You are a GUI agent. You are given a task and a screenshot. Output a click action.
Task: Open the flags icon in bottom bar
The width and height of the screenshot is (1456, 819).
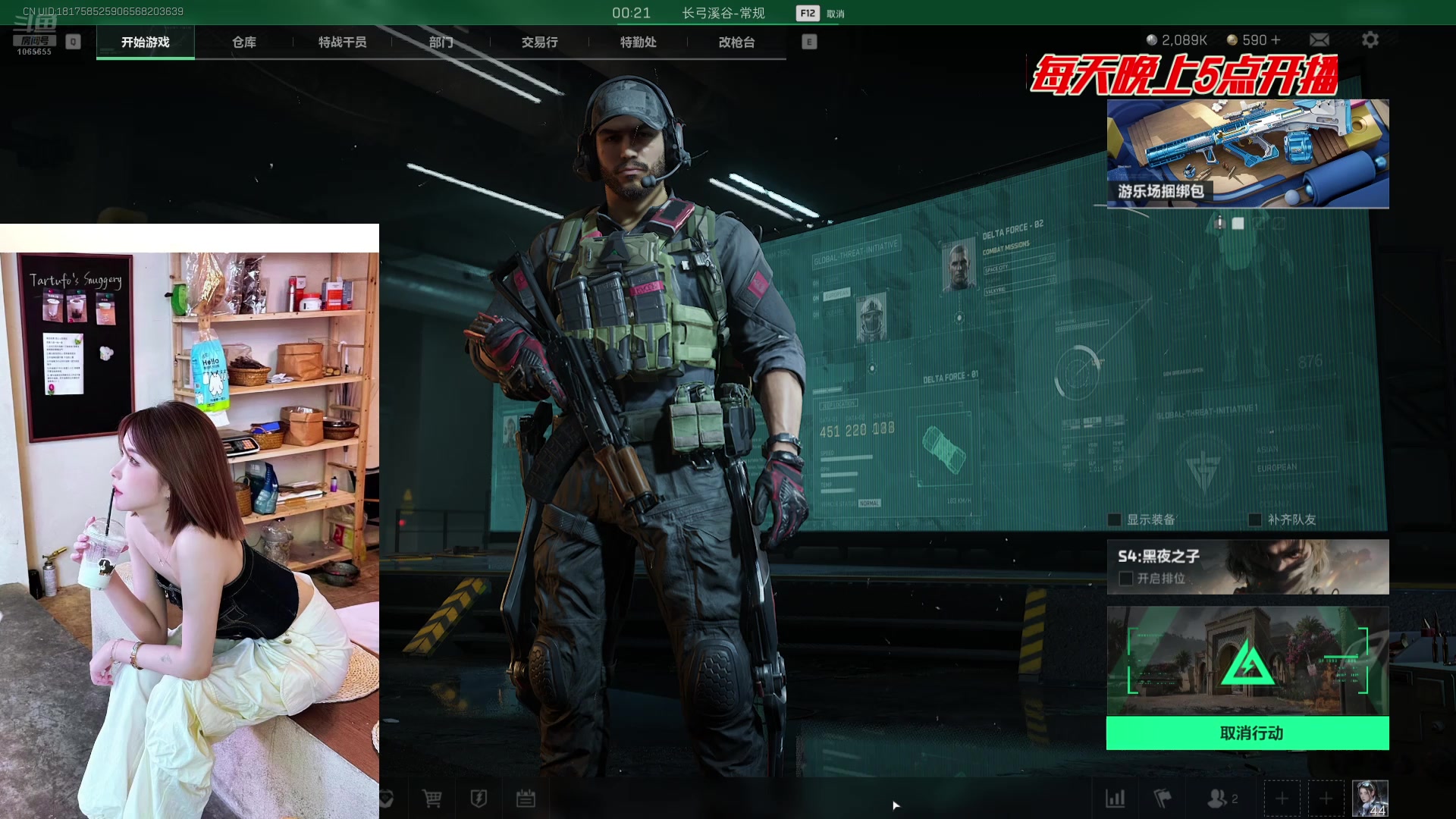tap(1162, 798)
